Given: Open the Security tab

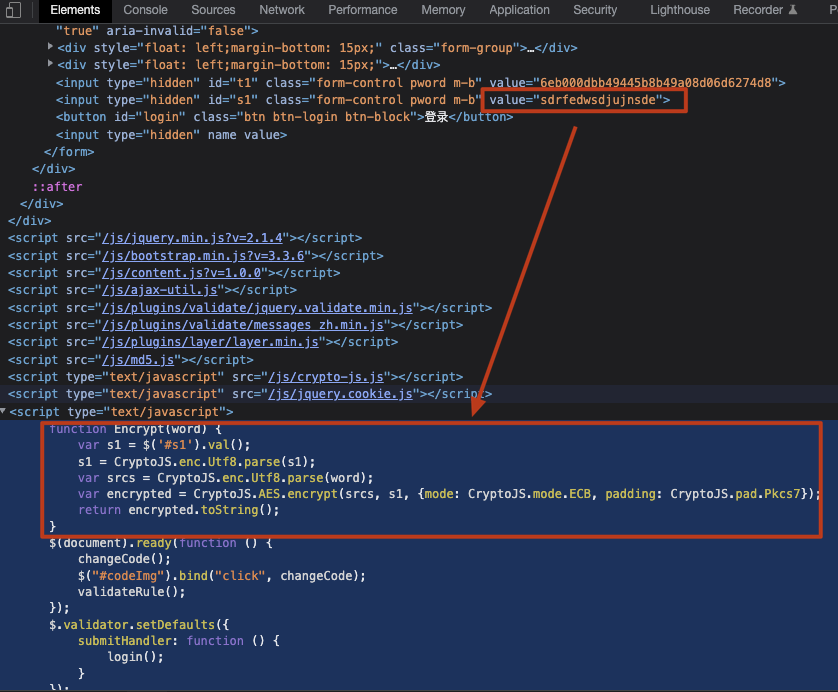Looking at the screenshot, I should tap(595, 10).
